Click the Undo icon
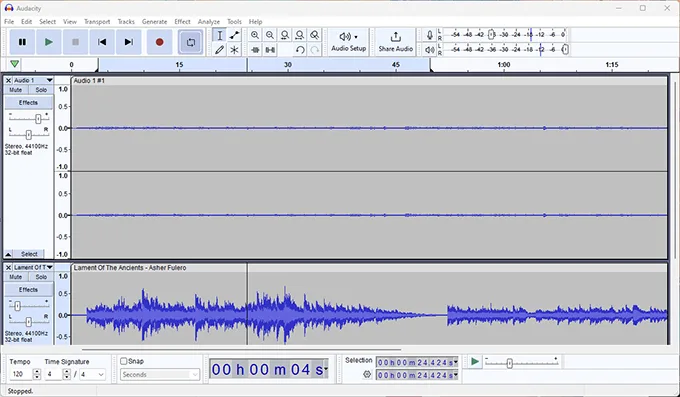 300,50
